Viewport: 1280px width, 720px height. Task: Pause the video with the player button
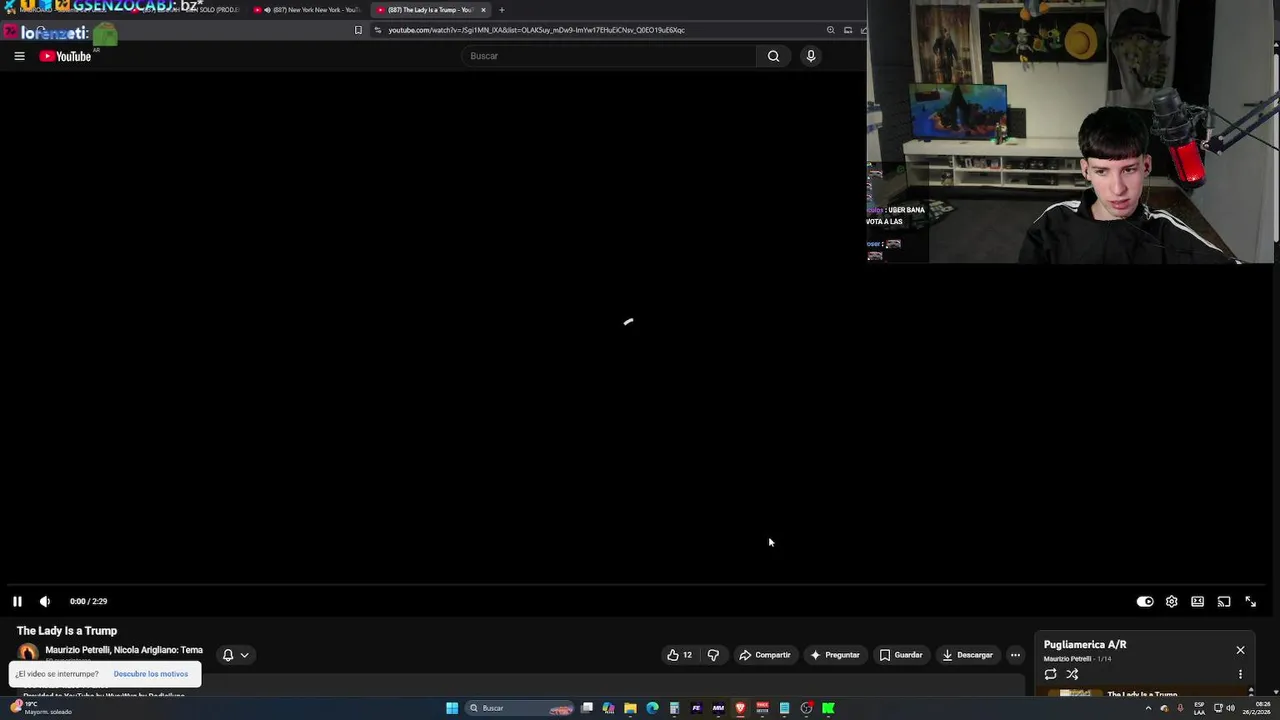click(x=17, y=601)
